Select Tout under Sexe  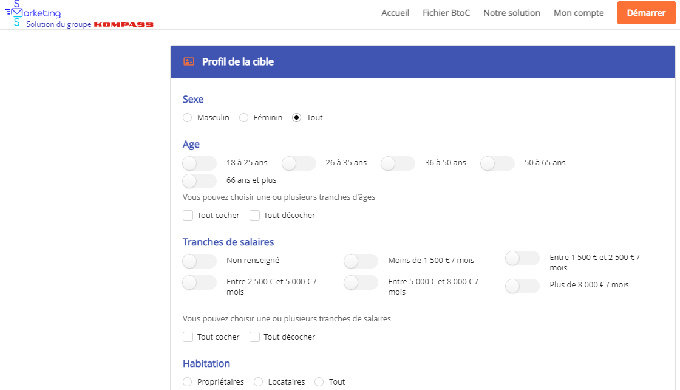coord(297,118)
